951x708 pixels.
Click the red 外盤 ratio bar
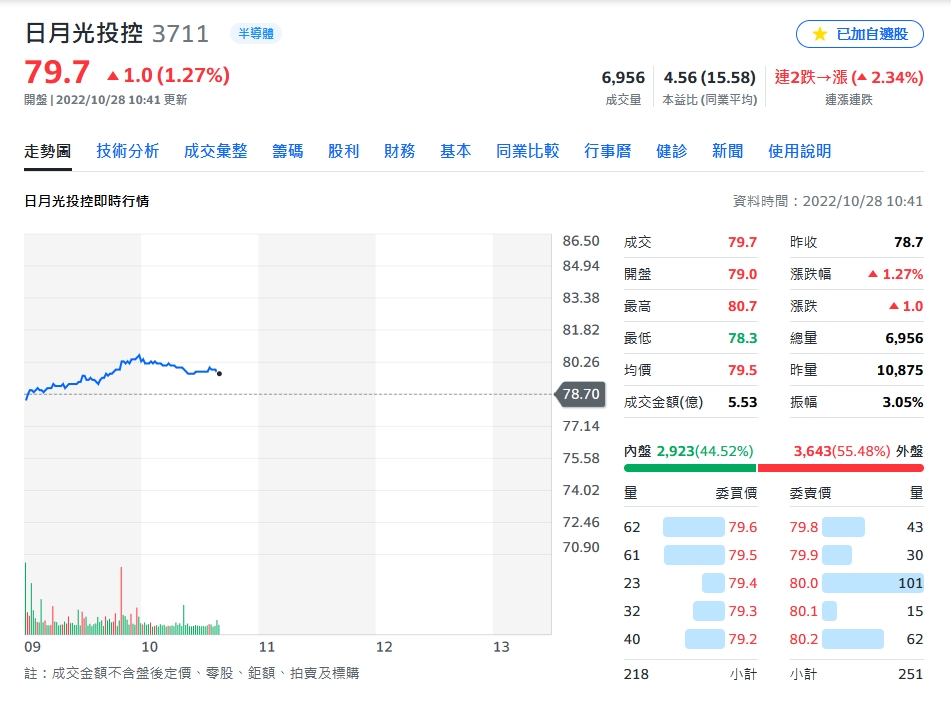click(841, 468)
